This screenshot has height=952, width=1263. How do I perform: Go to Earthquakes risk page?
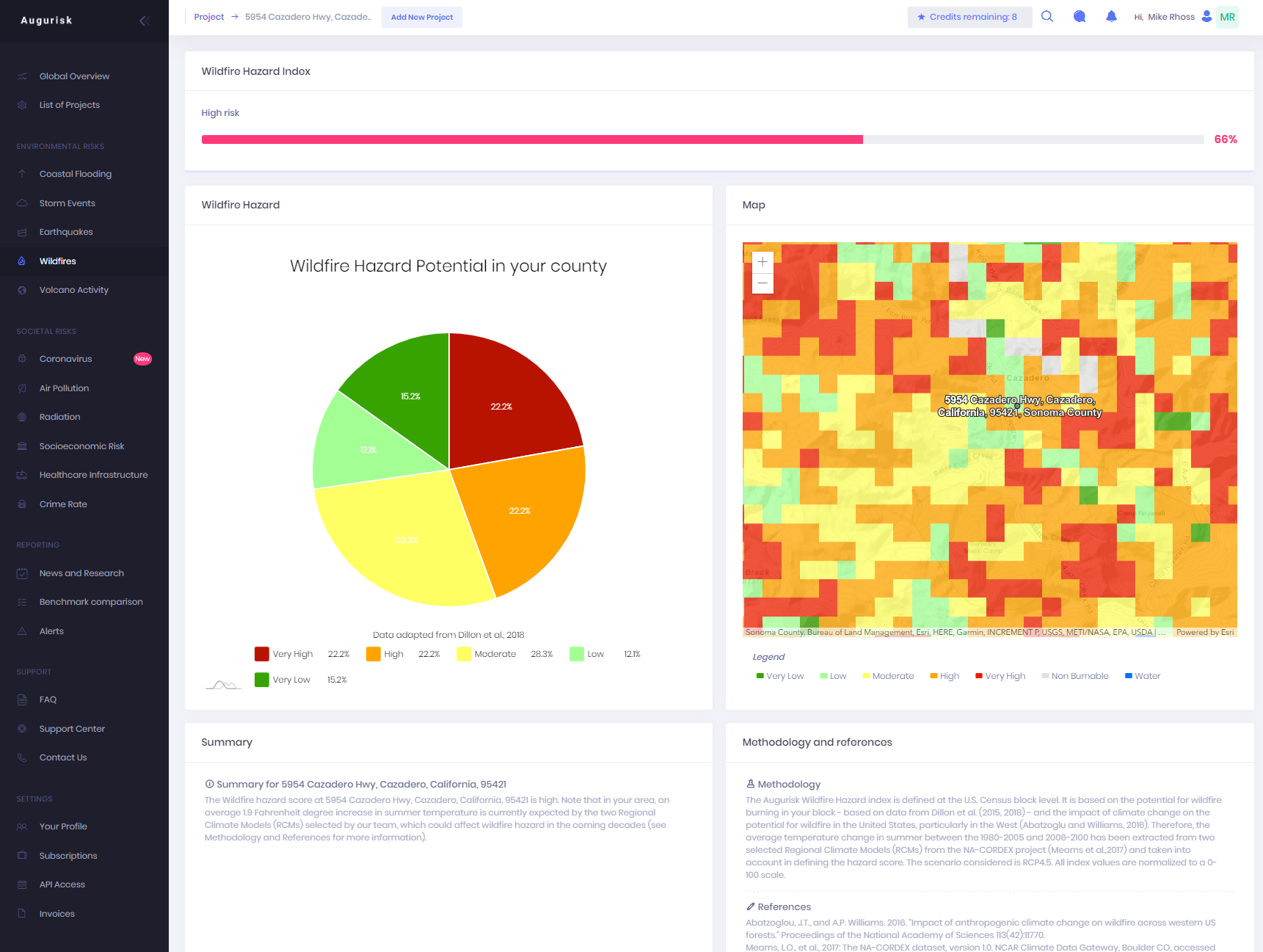pyautogui.click(x=66, y=232)
